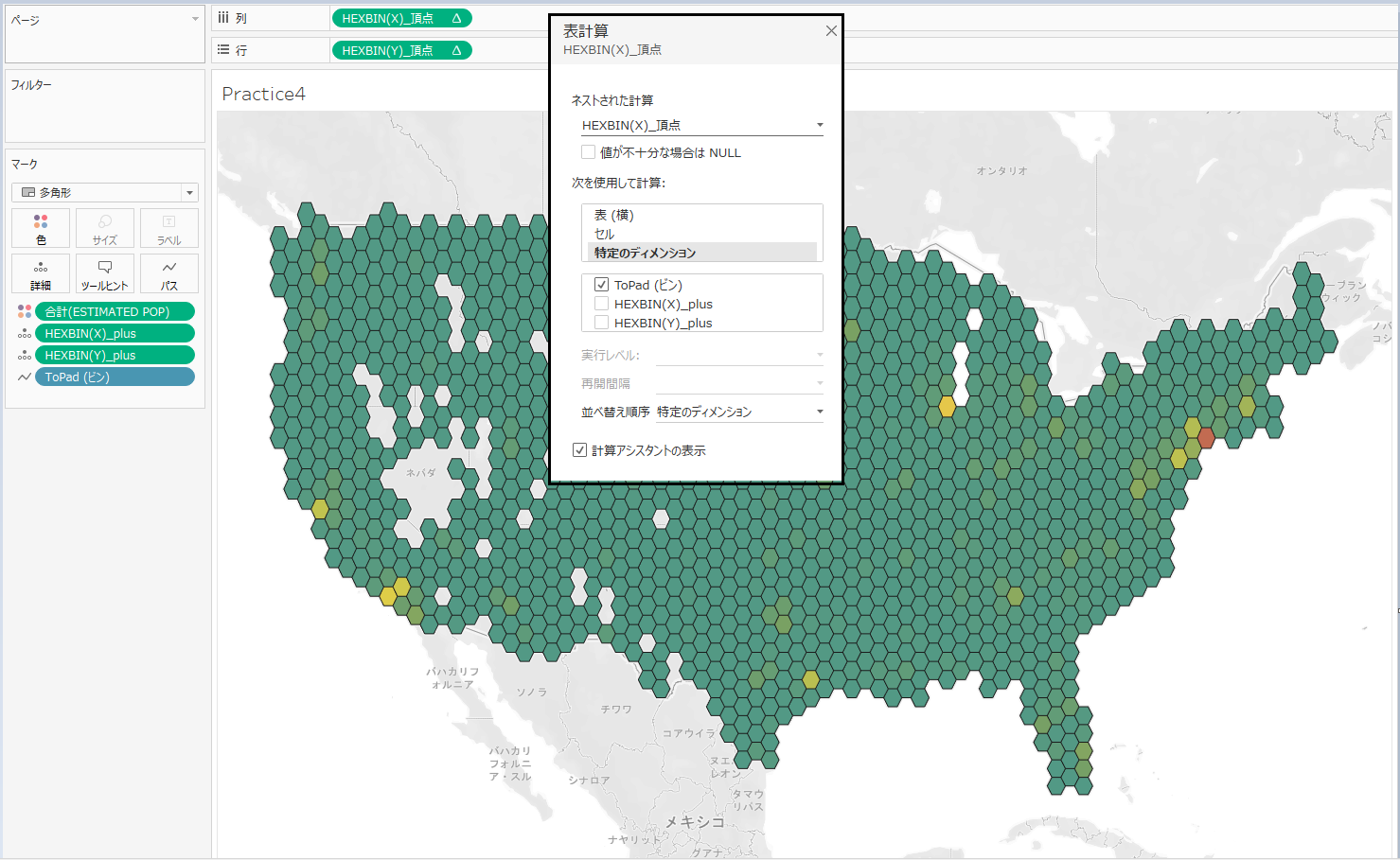Expand the mark type 多角形 dropdown

pyautogui.click(x=105, y=192)
